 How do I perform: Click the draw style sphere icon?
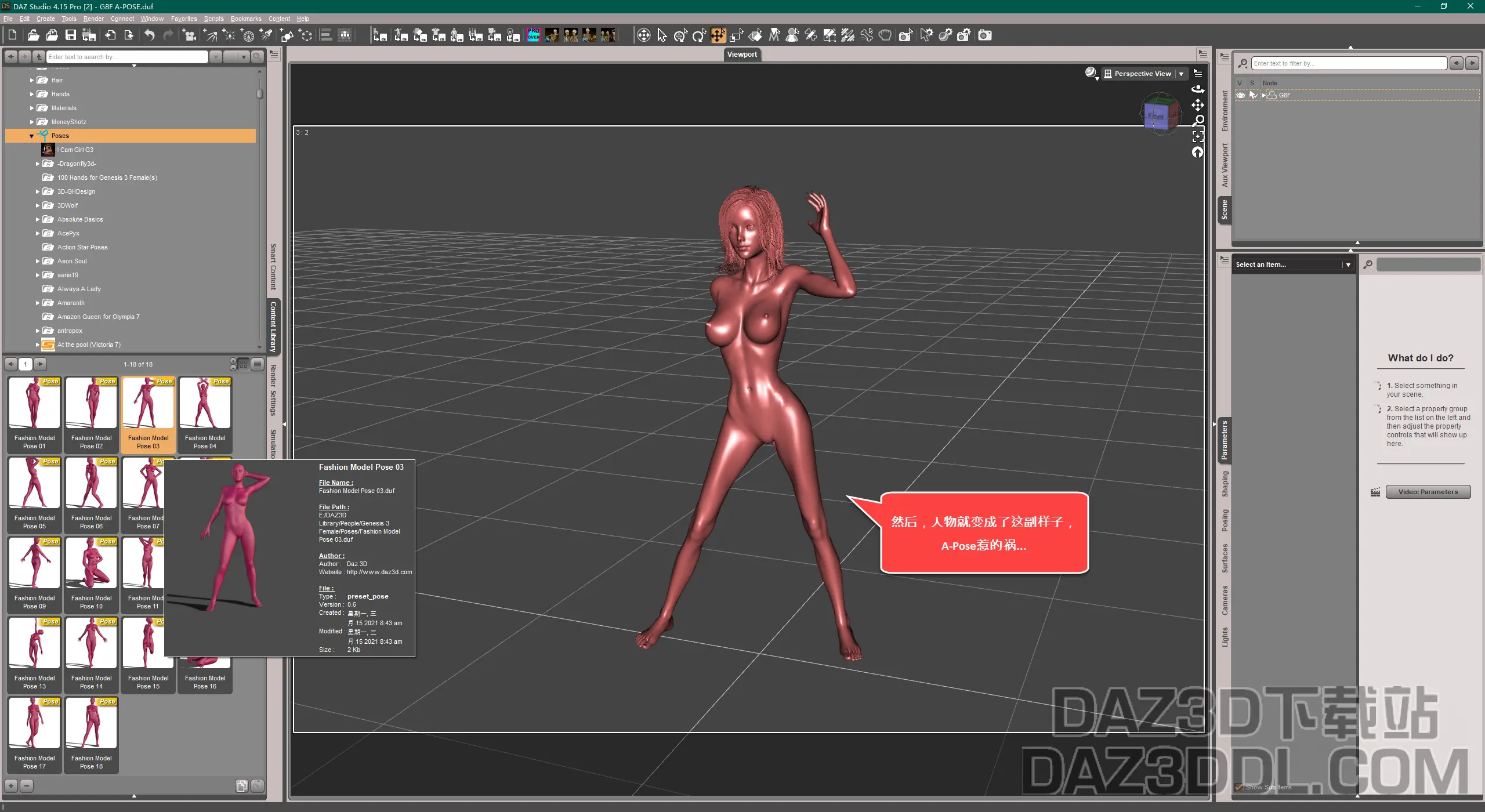pos(1091,73)
